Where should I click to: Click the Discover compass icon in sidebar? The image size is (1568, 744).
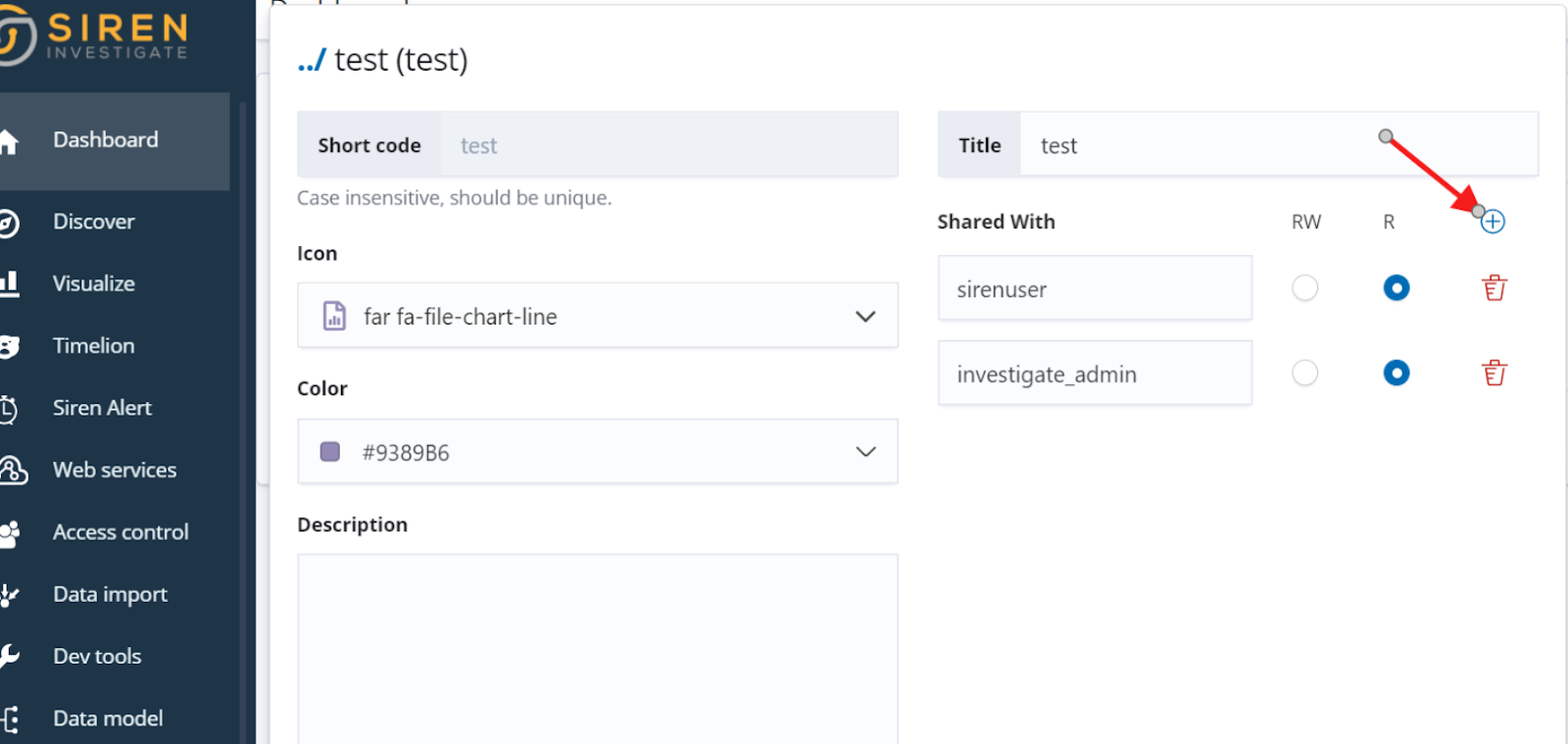(8, 223)
